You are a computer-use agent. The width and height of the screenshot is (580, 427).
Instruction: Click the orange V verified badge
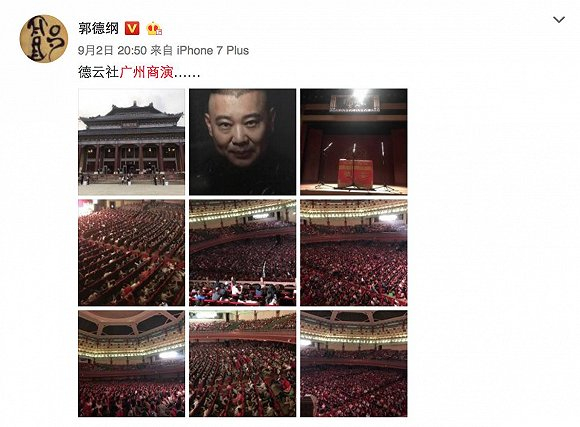[132, 28]
